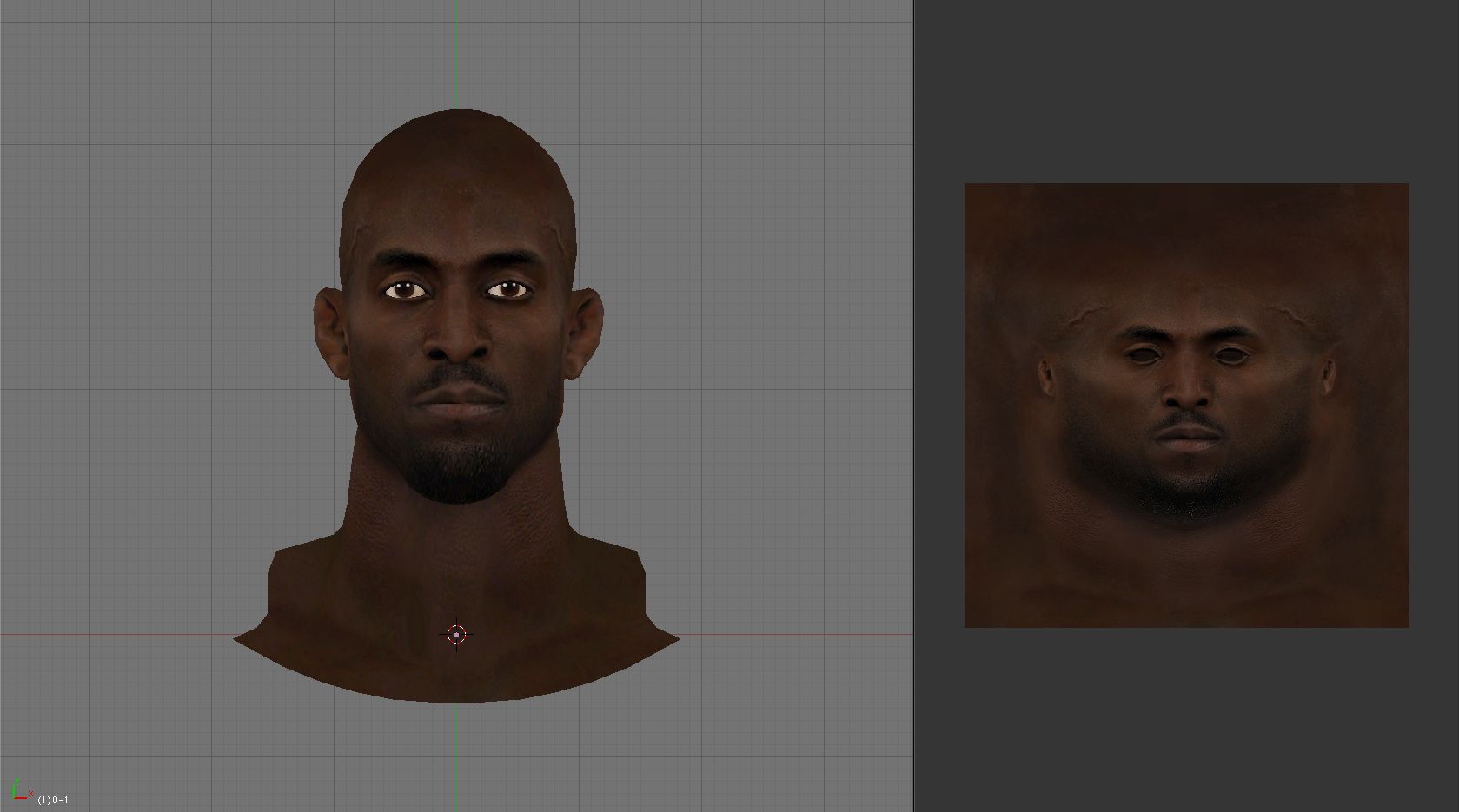Click the 3D cursor crosshair below the neck

tap(456, 635)
